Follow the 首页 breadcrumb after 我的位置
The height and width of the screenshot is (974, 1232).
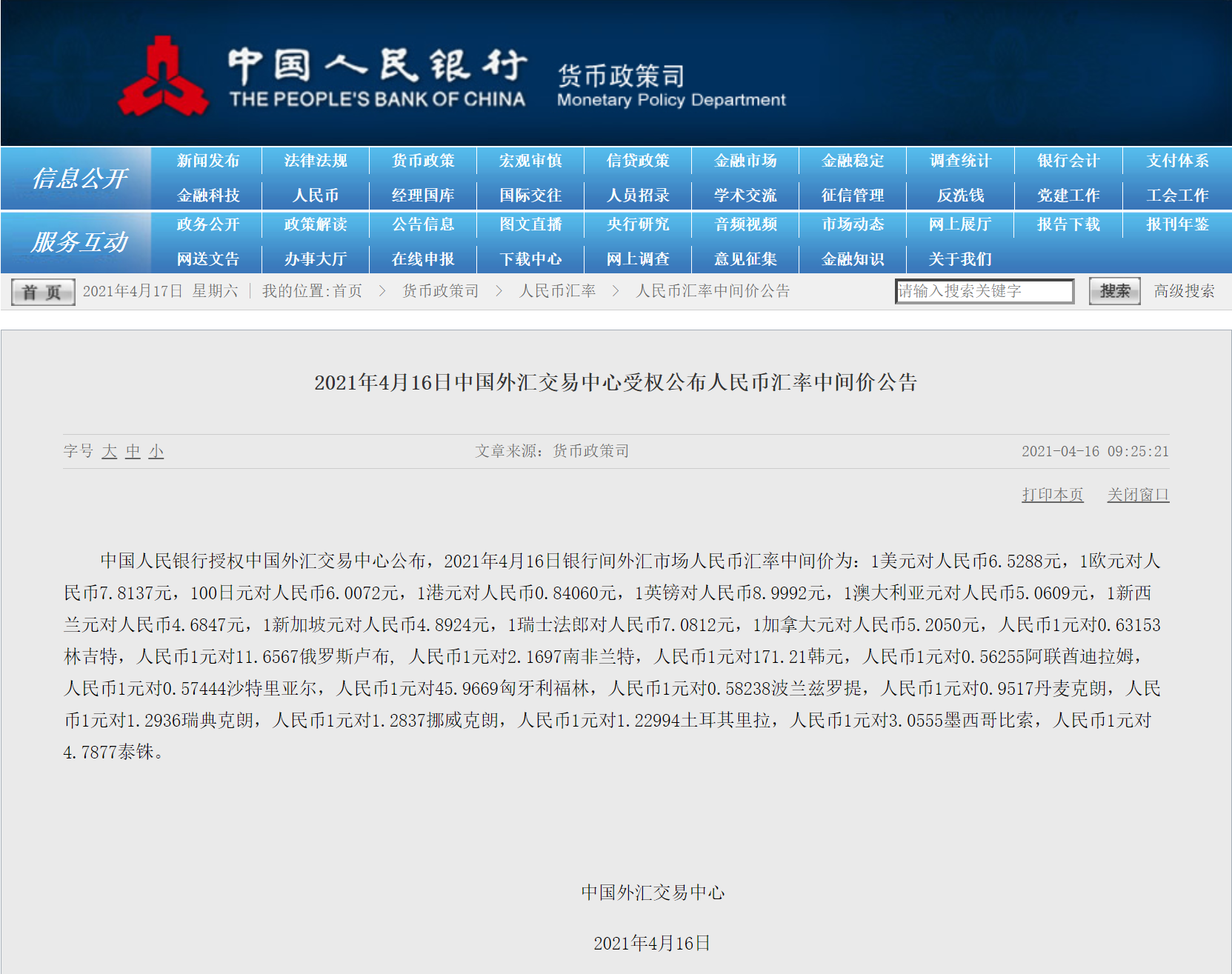[x=347, y=291]
